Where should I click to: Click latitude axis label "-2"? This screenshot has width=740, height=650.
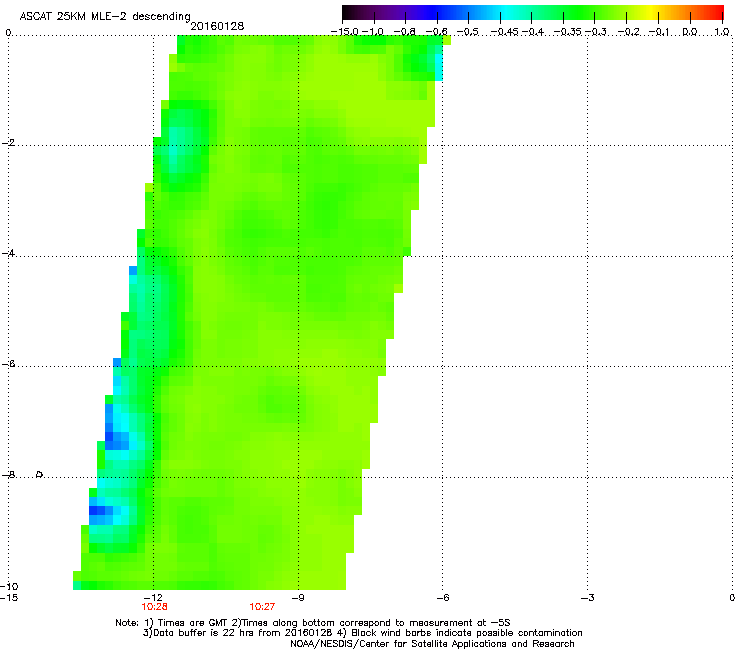point(9,143)
